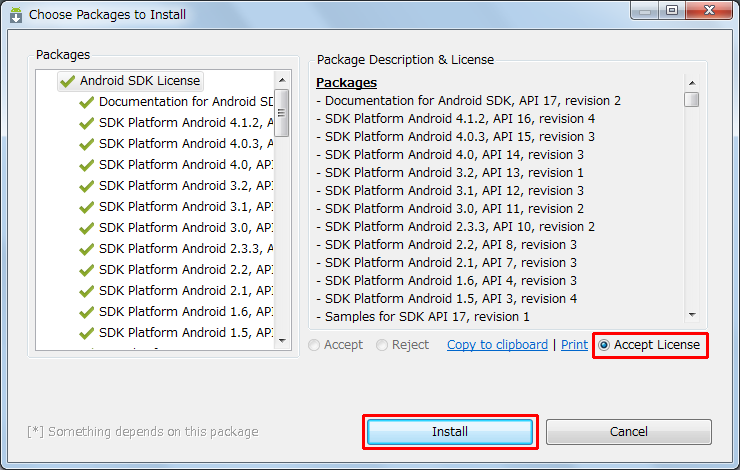The height and width of the screenshot is (470, 740).
Task: Choose the Accept radio option
Action: coord(315,345)
